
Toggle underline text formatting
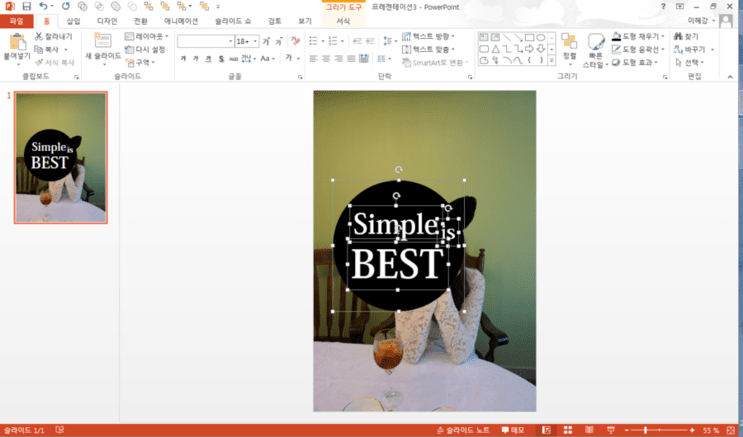tap(208, 59)
